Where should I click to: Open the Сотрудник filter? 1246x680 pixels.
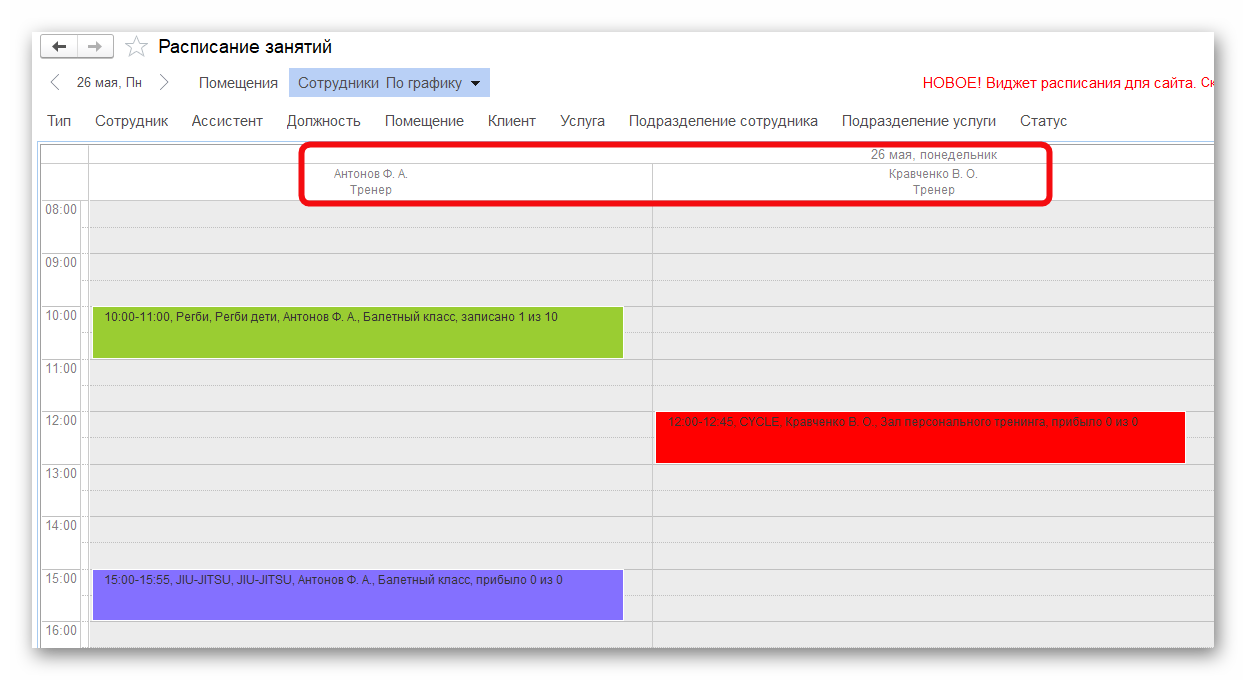click(131, 121)
